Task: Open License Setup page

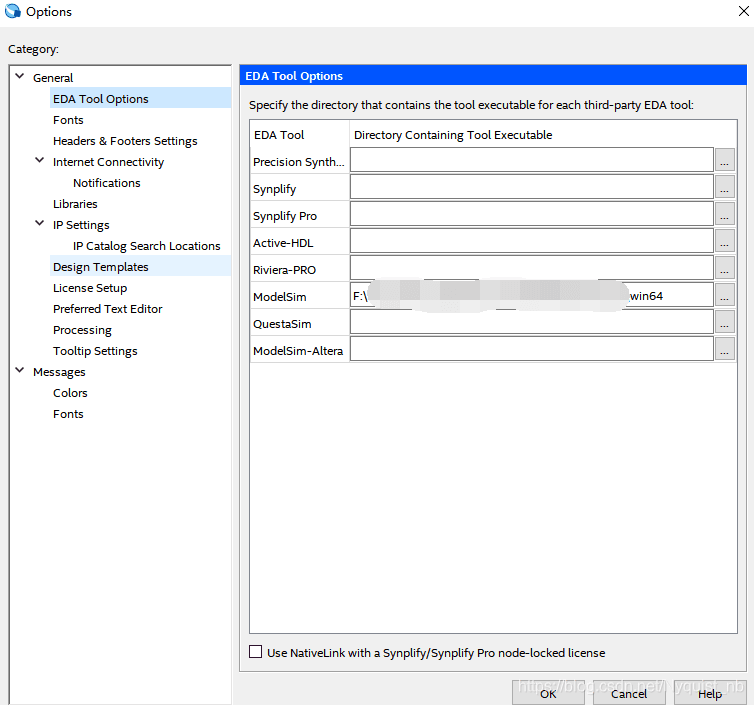Action: [x=90, y=288]
